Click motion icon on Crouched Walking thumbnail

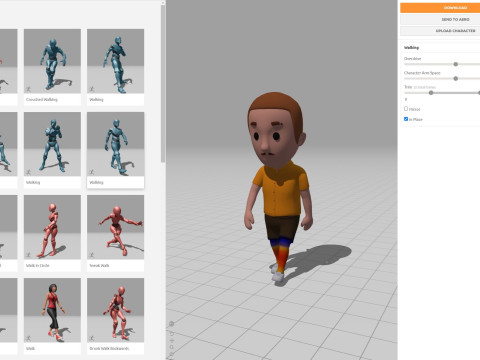[29, 89]
